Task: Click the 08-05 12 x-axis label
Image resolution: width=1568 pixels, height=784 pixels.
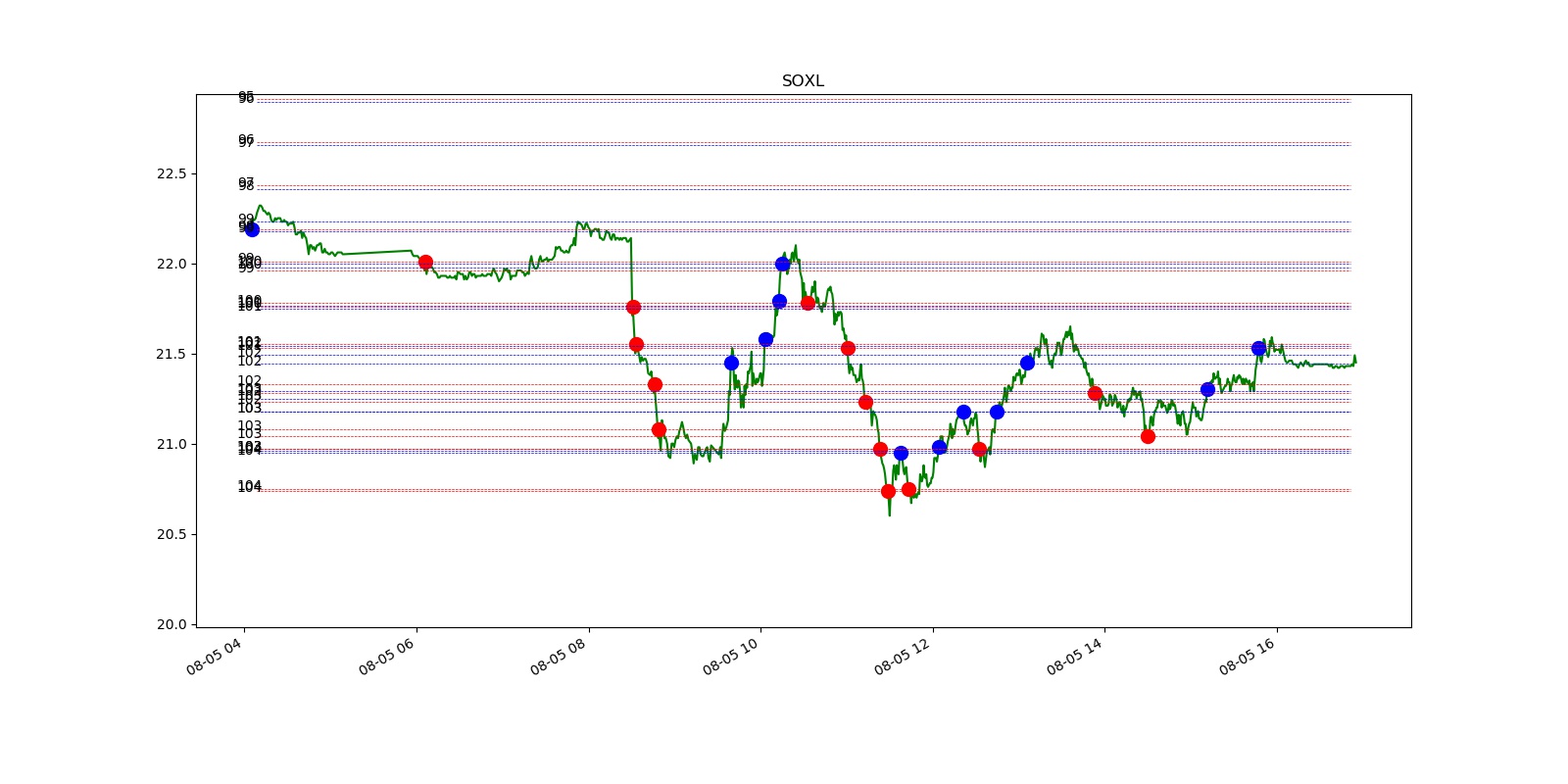Action: pos(903,656)
